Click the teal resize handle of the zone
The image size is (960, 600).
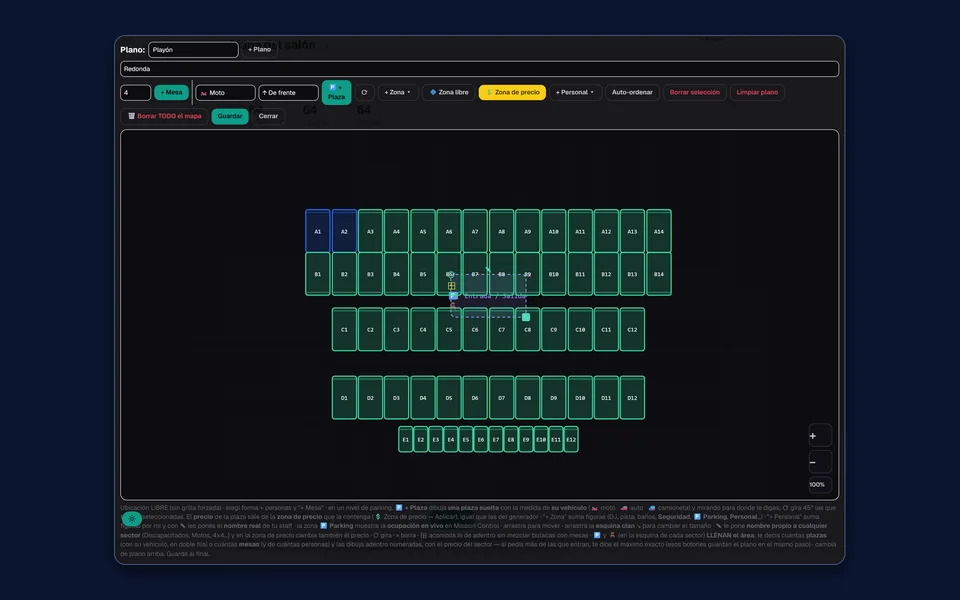(x=526, y=317)
